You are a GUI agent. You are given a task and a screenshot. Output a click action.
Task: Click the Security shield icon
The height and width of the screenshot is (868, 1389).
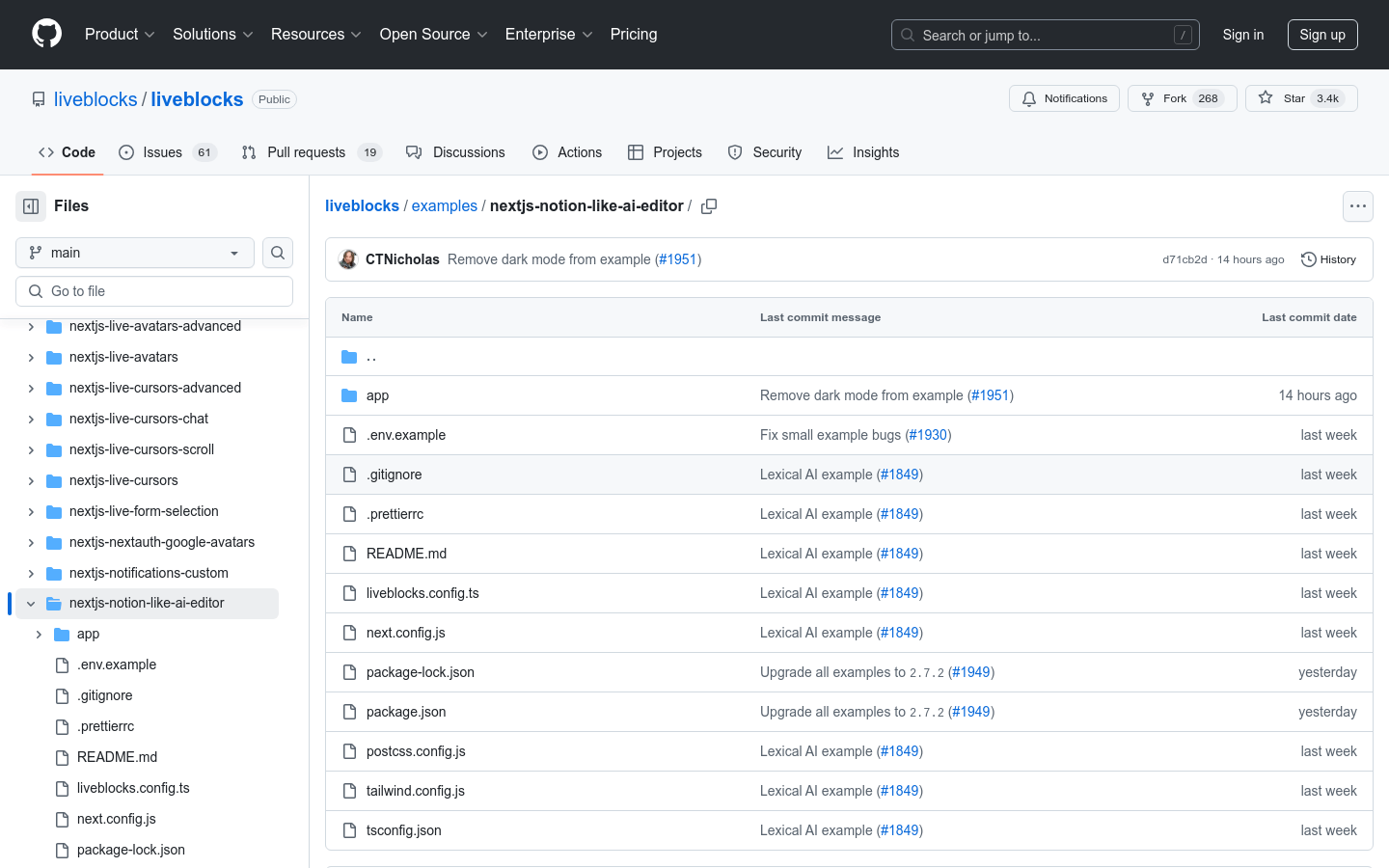tap(734, 151)
